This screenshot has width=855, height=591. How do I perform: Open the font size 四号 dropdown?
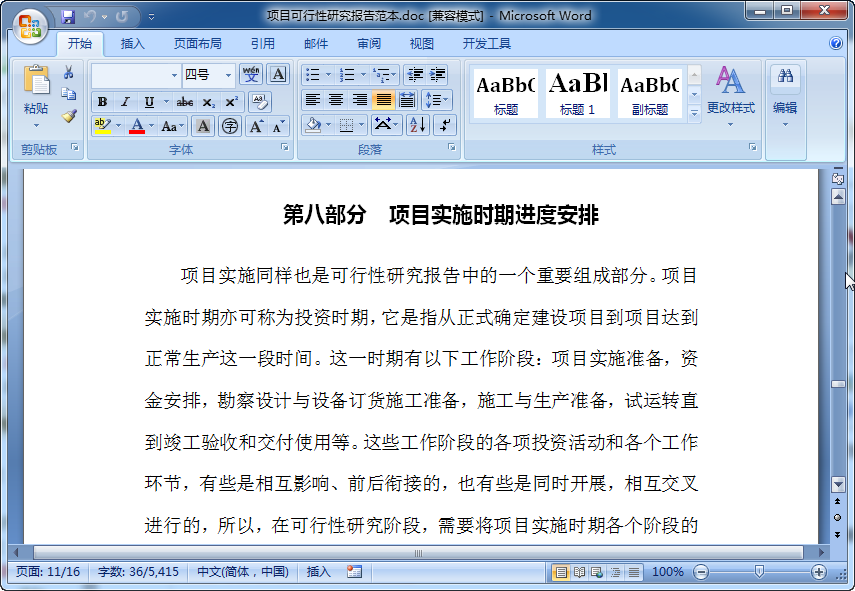[x=228, y=75]
